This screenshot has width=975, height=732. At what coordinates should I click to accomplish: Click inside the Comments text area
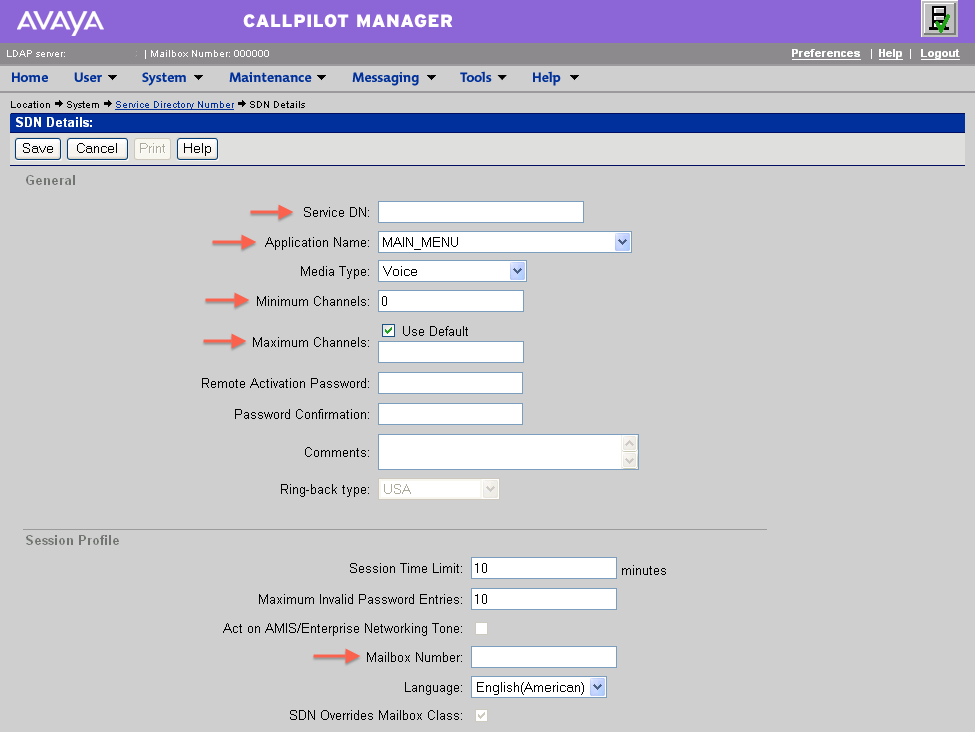pos(500,452)
